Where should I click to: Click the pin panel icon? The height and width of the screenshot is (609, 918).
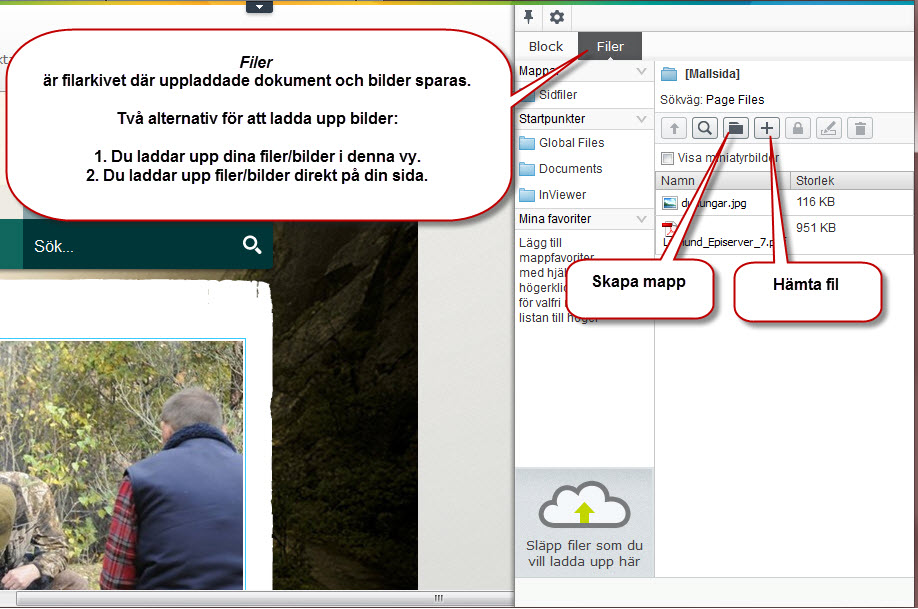click(x=529, y=17)
